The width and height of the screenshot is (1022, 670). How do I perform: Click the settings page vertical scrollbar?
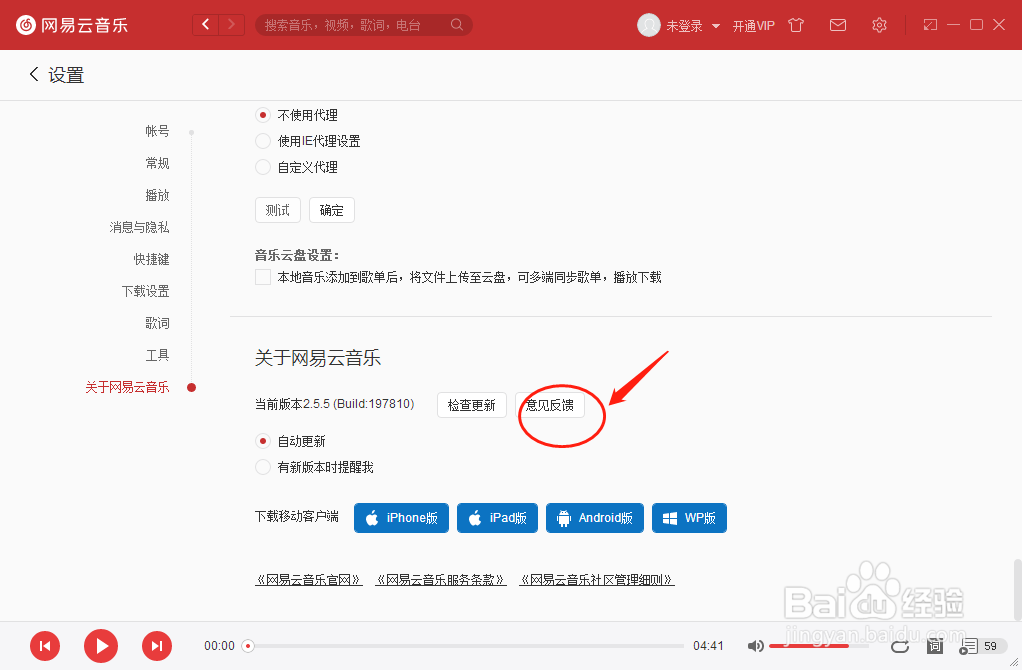click(x=1017, y=589)
